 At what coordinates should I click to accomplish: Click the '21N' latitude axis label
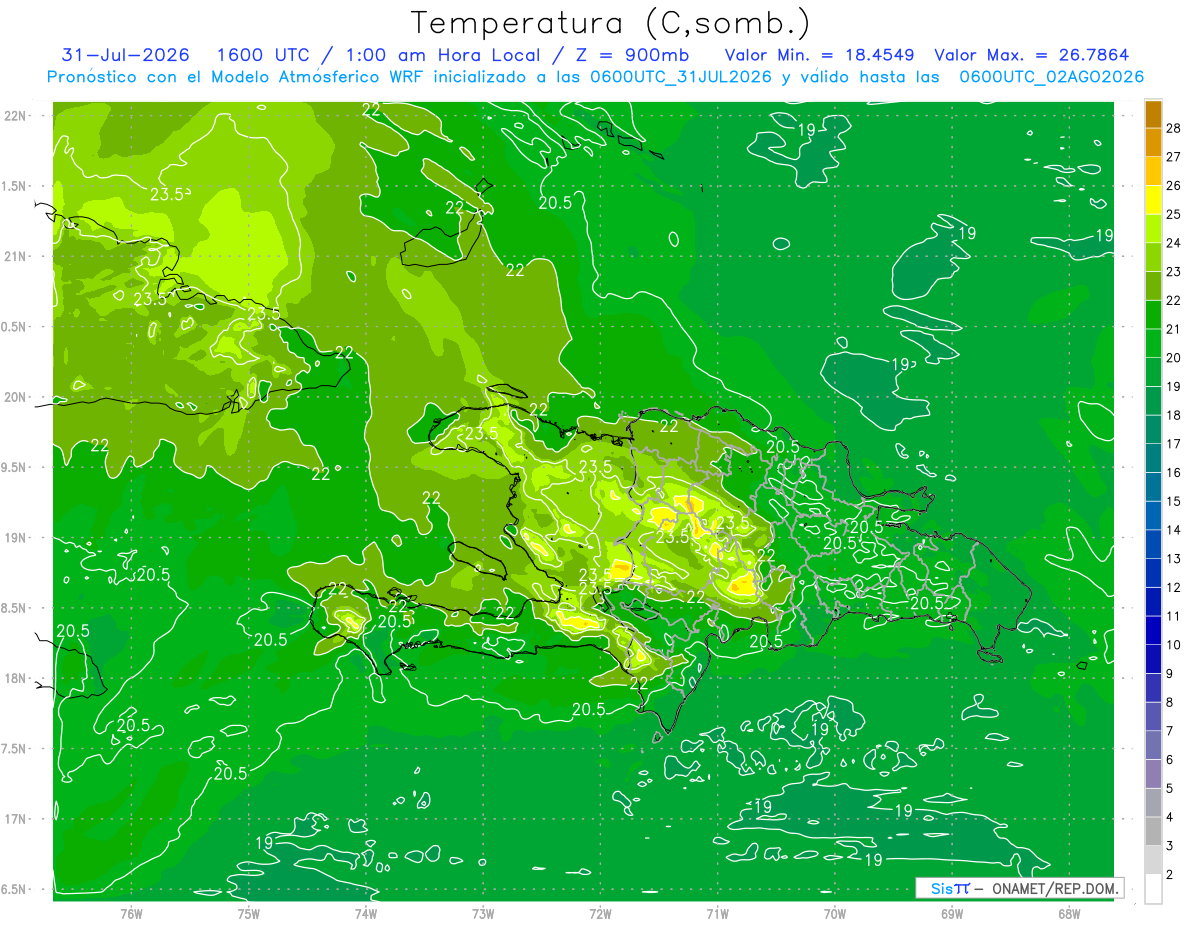(16, 256)
